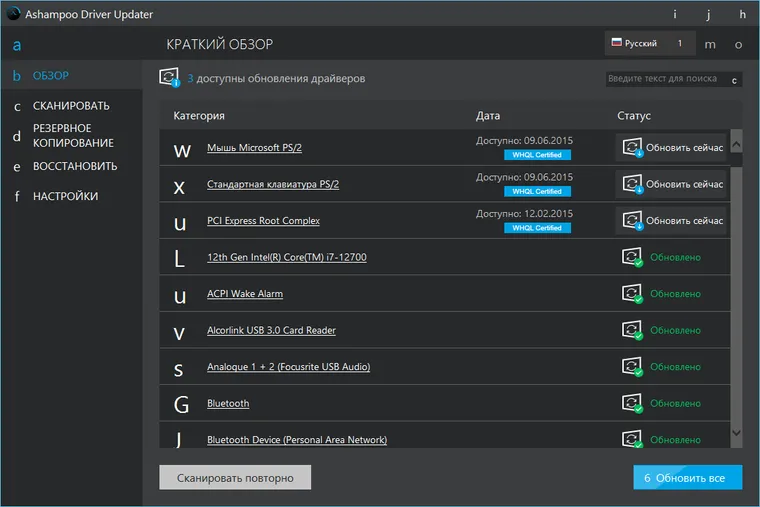Click the processor icon for Intel Core i7-12700
The height and width of the screenshot is (507, 760).
pyautogui.click(x=179, y=258)
